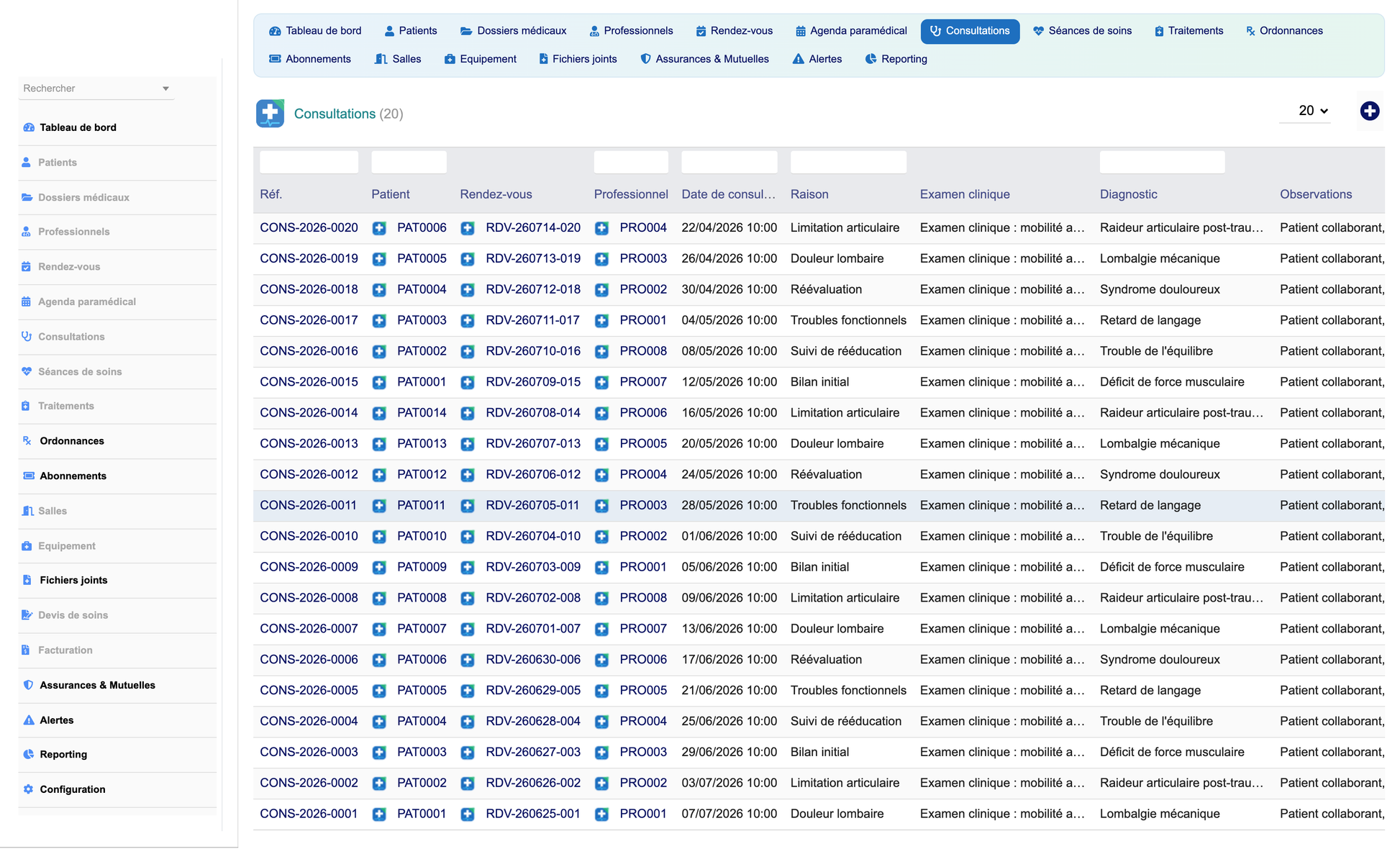Open the Alertes top tab
The height and width of the screenshot is (867, 1400).
817,59
